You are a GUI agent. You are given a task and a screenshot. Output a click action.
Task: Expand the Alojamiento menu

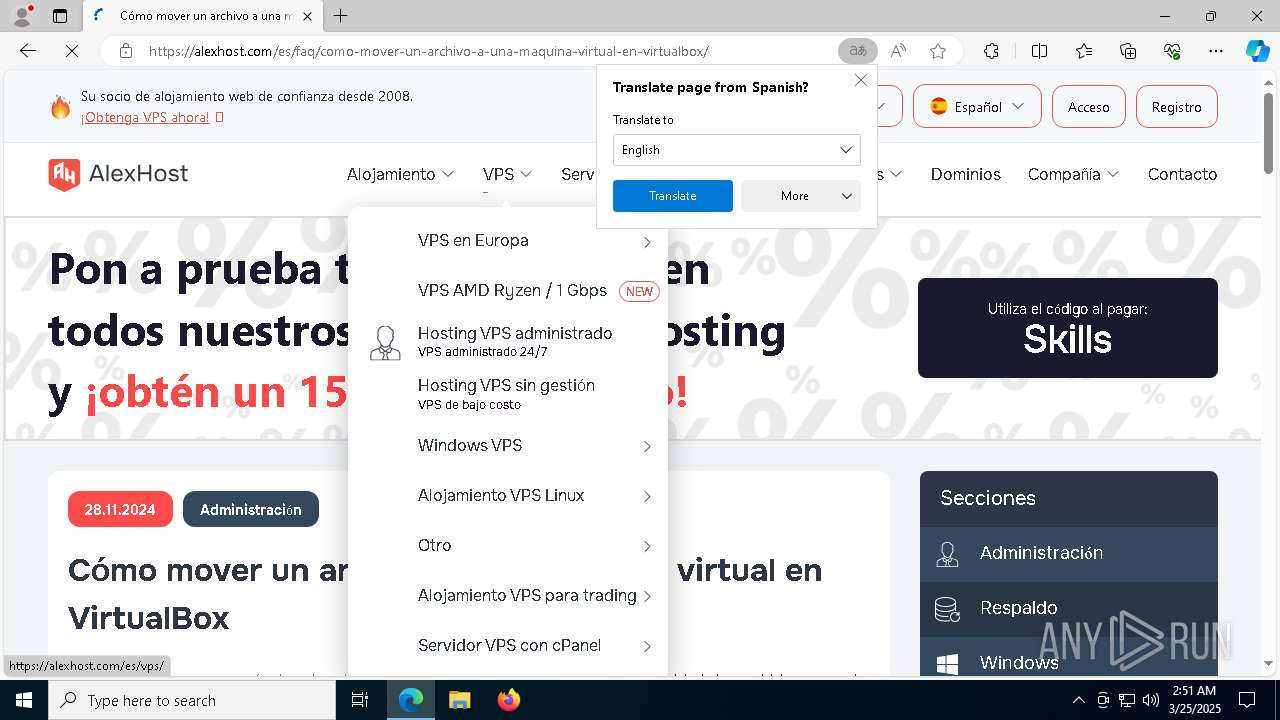point(400,174)
